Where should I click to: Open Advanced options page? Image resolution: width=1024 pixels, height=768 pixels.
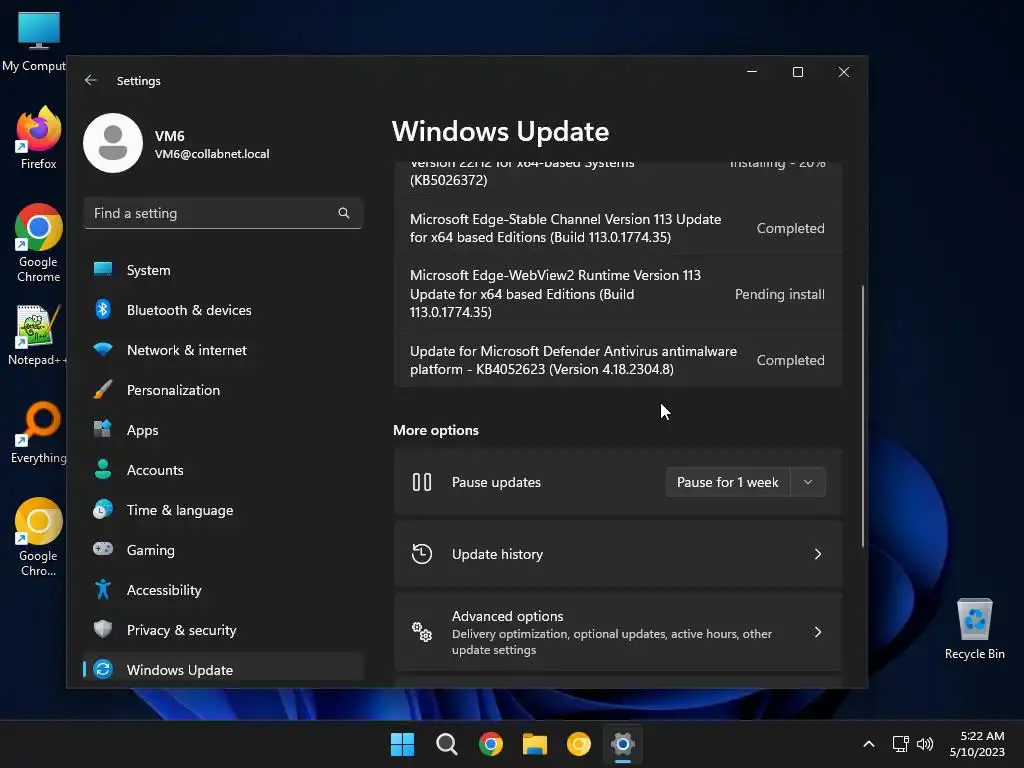coord(618,632)
